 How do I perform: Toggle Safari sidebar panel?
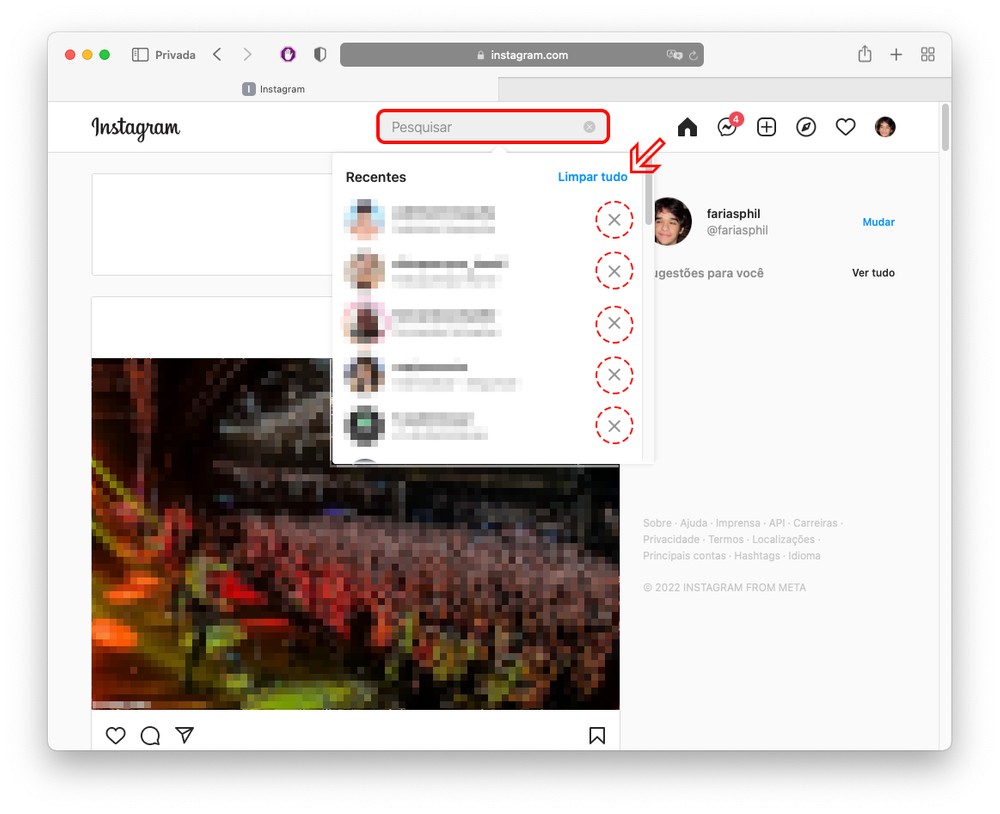coord(140,55)
